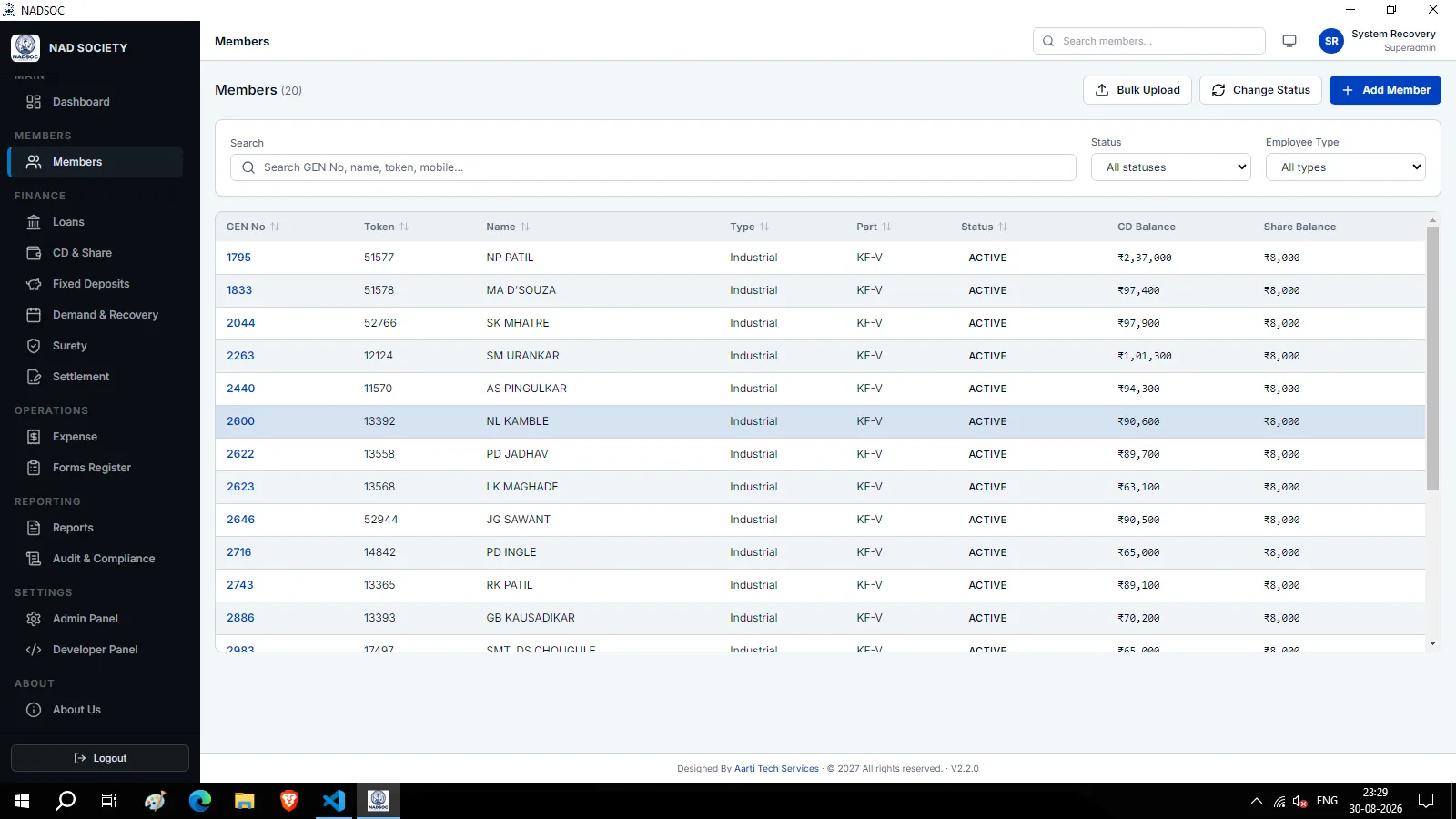Sort table by Token column icon
Image resolution: width=1456 pixels, height=819 pixels.
click(404, 227)
